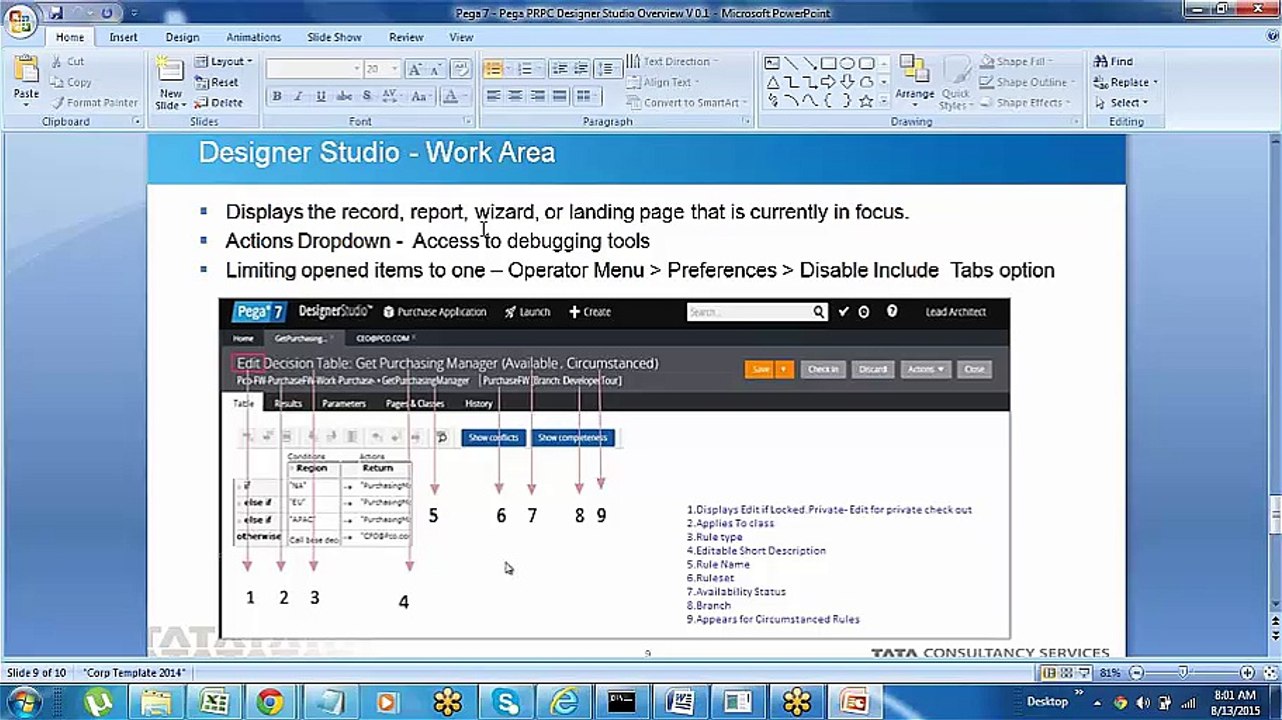The width and height of the screenshot is (1282, 720).
Task: Decrease font size with Shrink Font
Action: (x=437, y=69)
